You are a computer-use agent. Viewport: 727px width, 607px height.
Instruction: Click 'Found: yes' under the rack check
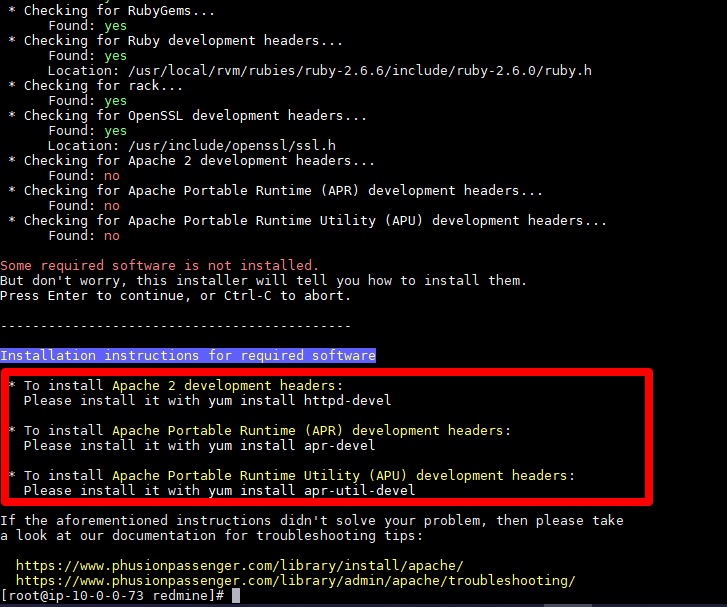tap(88, 101)
